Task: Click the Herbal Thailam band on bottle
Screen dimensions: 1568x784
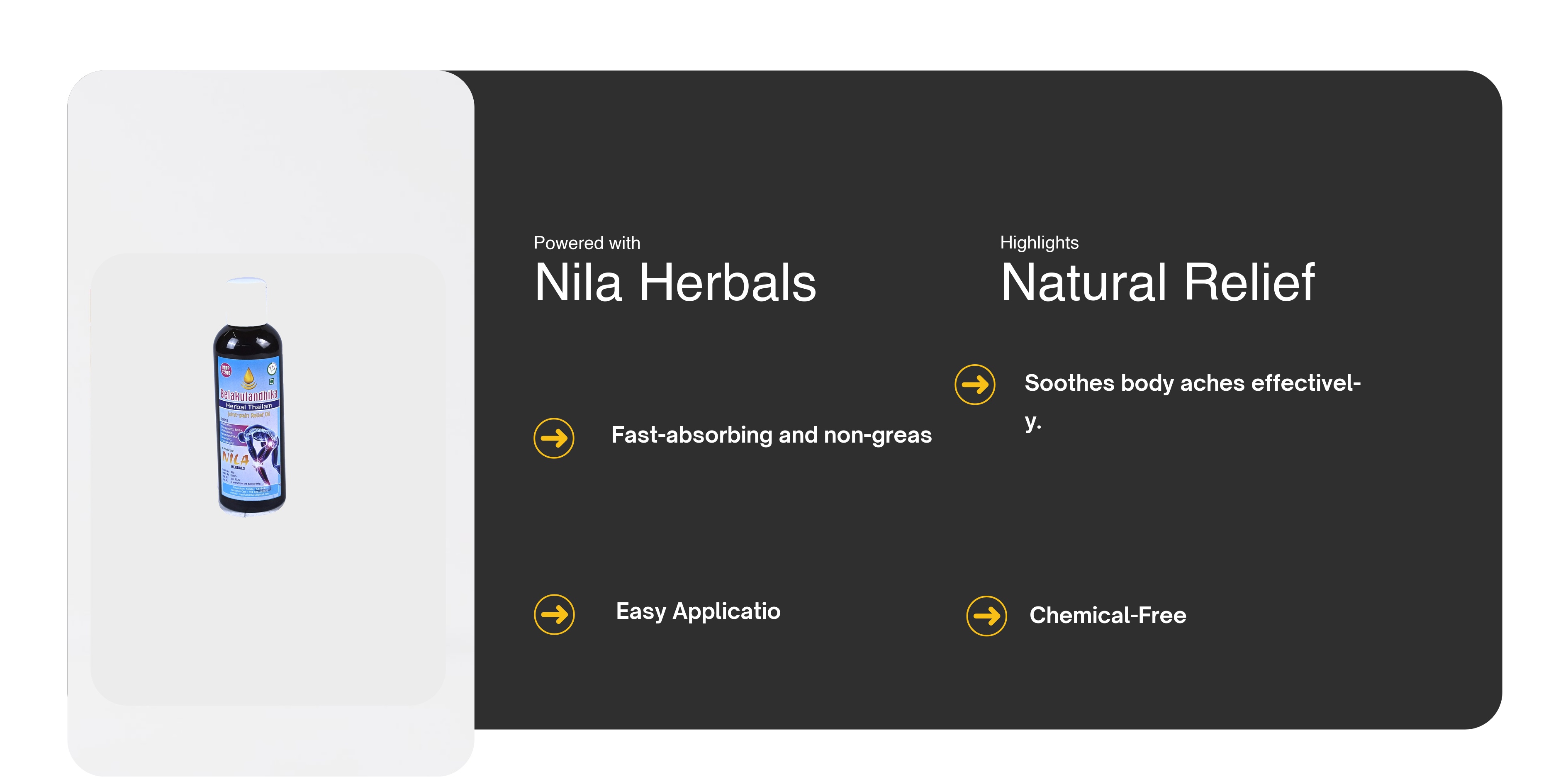Action: [x=248, y=406]
